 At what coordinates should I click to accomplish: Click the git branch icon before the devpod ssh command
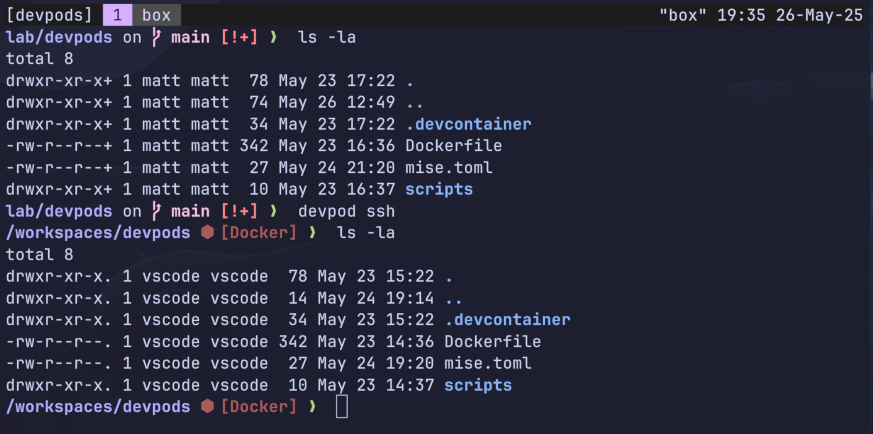(x=155, y=211)
